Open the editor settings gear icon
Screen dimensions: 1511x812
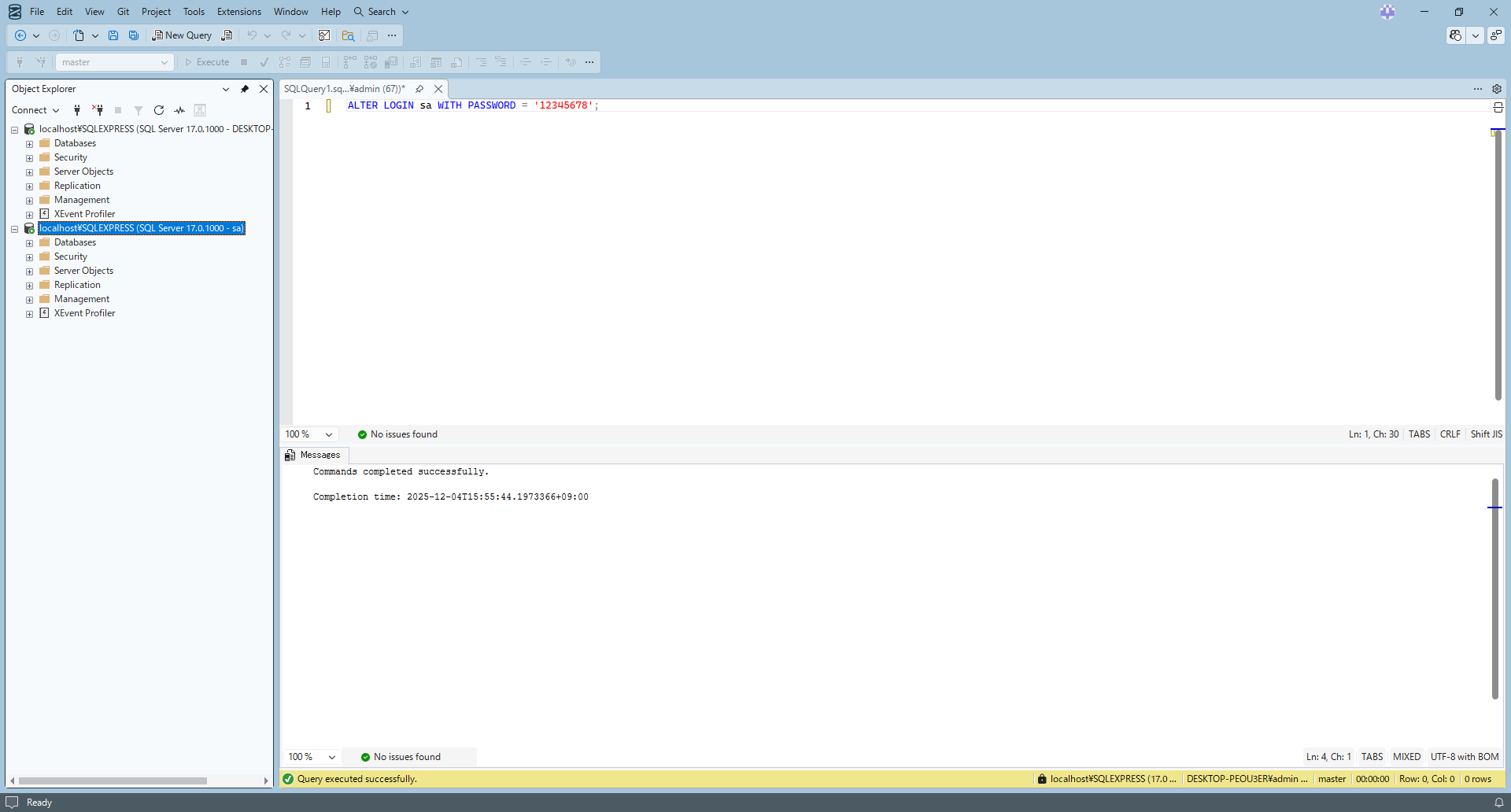click(1497, 89)
